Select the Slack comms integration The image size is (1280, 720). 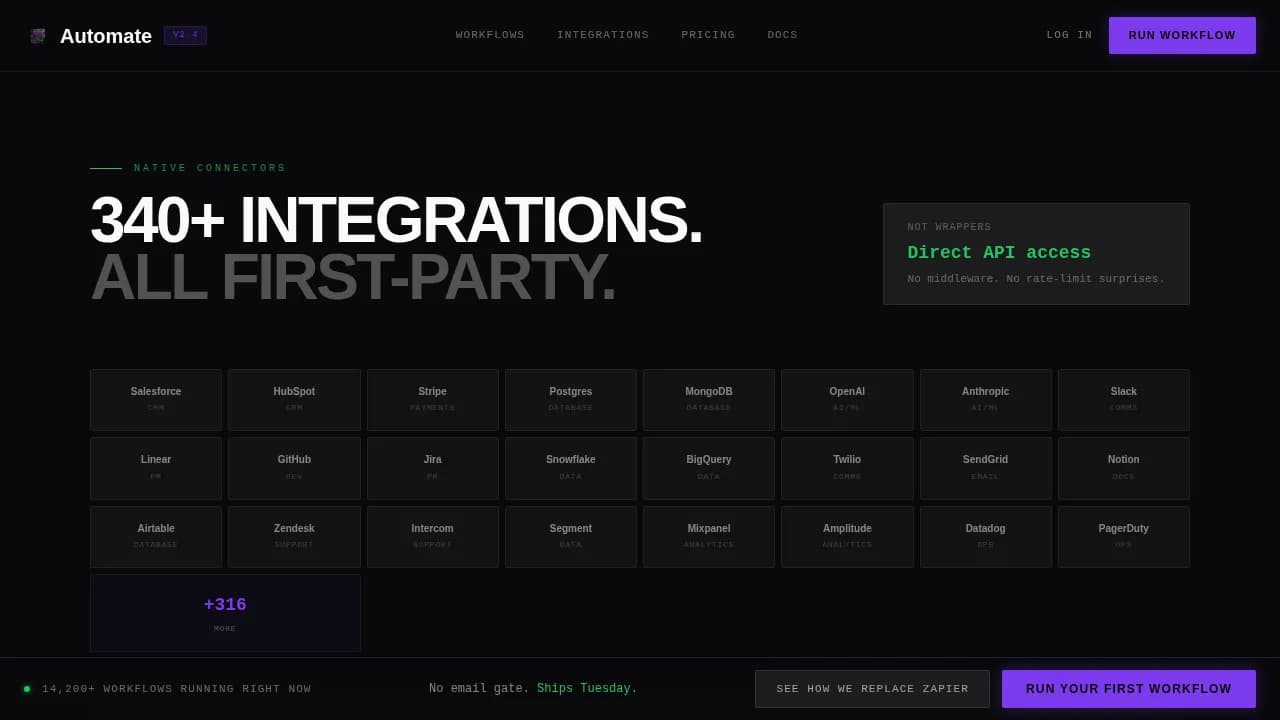point(1123,399)
